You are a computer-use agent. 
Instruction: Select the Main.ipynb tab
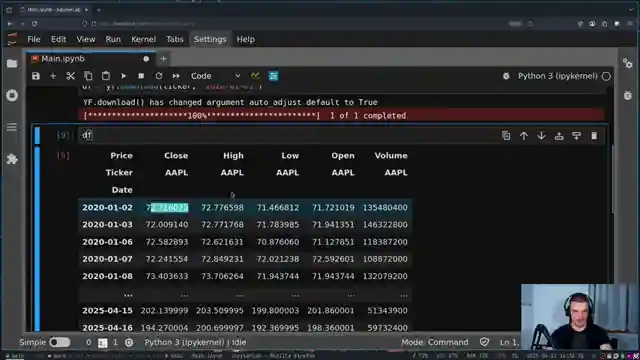[91, 59]
